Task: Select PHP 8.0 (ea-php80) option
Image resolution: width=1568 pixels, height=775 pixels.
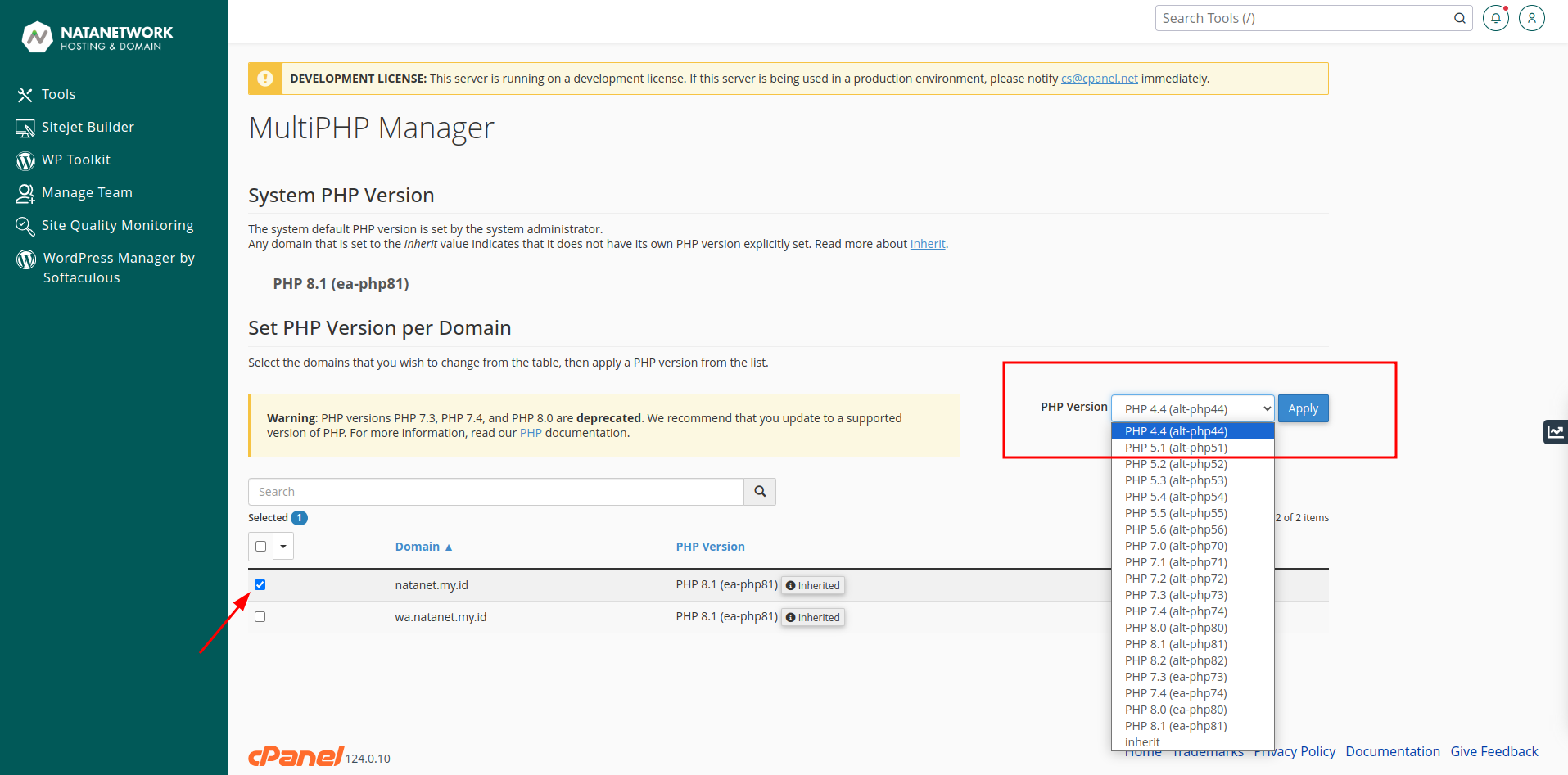Action: pos(1192,710)
